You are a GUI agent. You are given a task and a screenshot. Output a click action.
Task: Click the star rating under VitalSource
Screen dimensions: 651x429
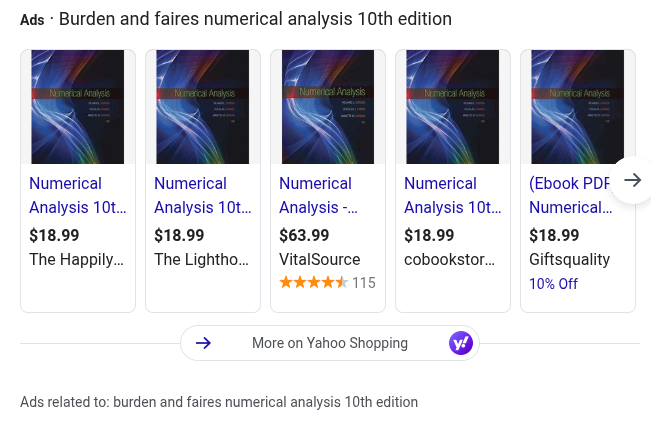(x=313, y=283)
